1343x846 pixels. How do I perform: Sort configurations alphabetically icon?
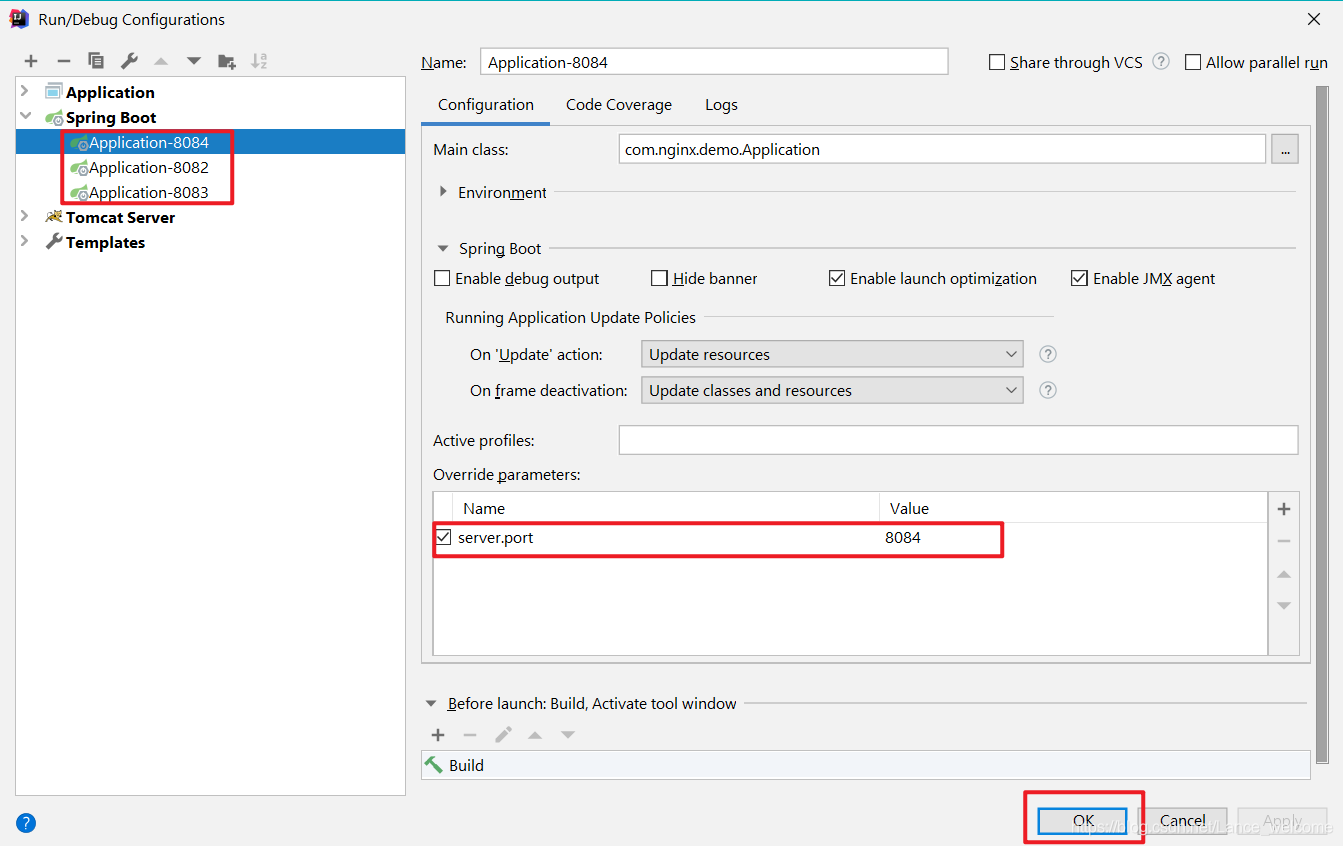point(259,61)
